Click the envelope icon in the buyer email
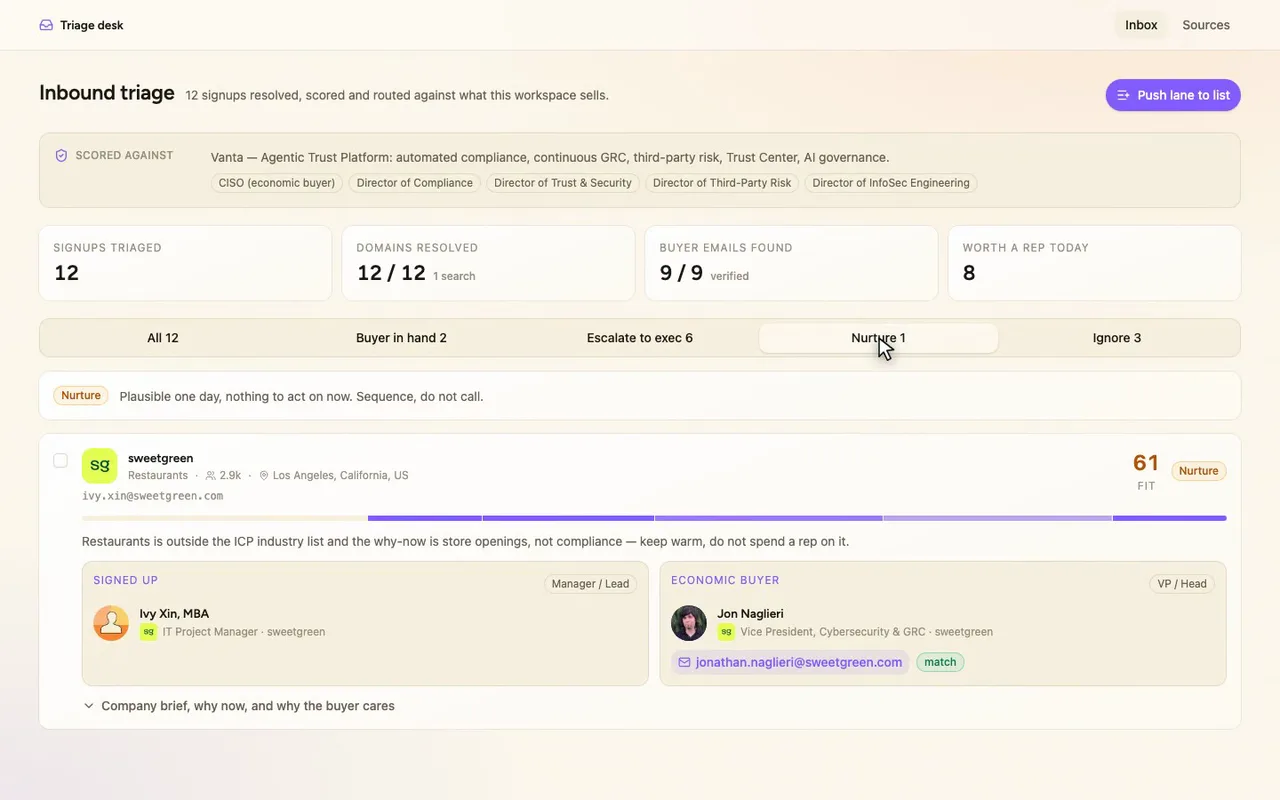The image size is (1280, 800). 685,662
